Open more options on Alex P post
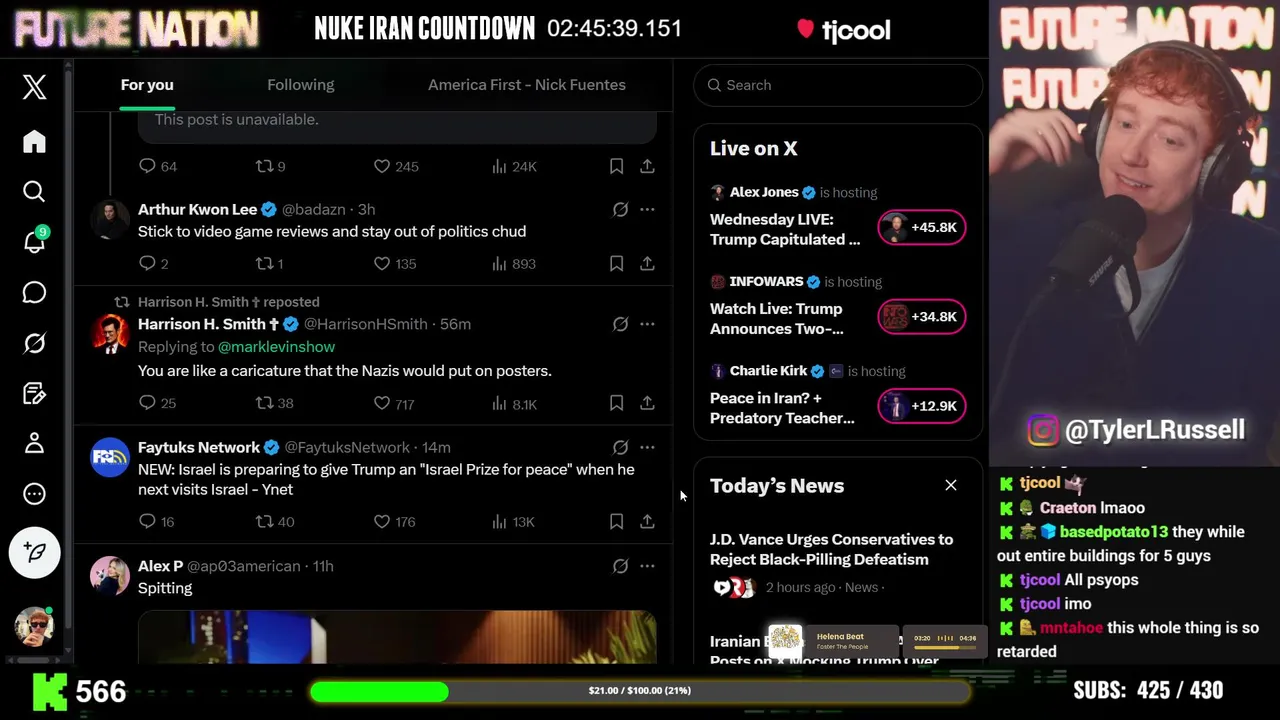This screenshot has width=1280, height=720. [x=647, y=566]
